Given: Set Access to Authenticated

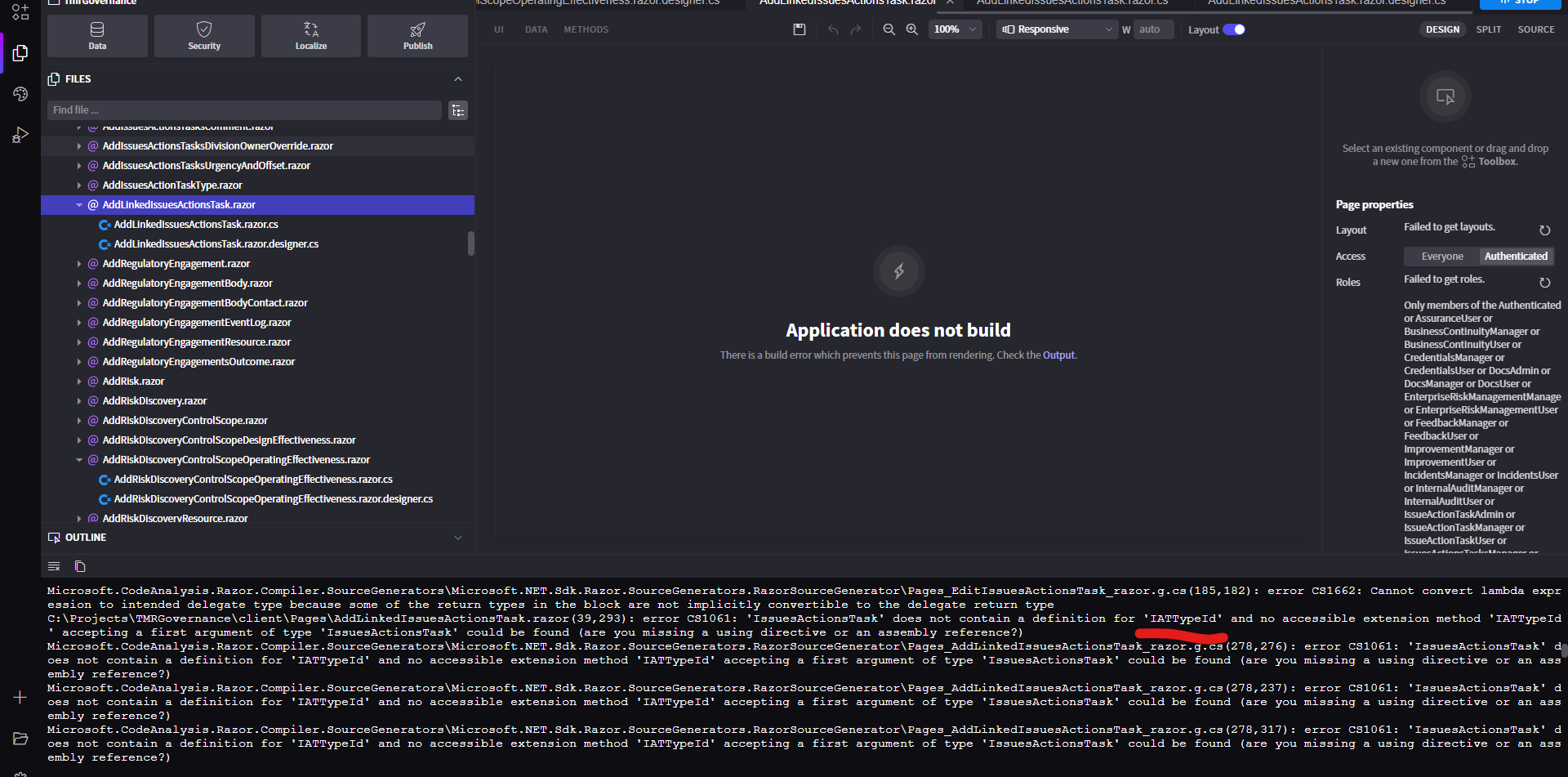Looking at the screenshot, I should (x=1516, y=257).
